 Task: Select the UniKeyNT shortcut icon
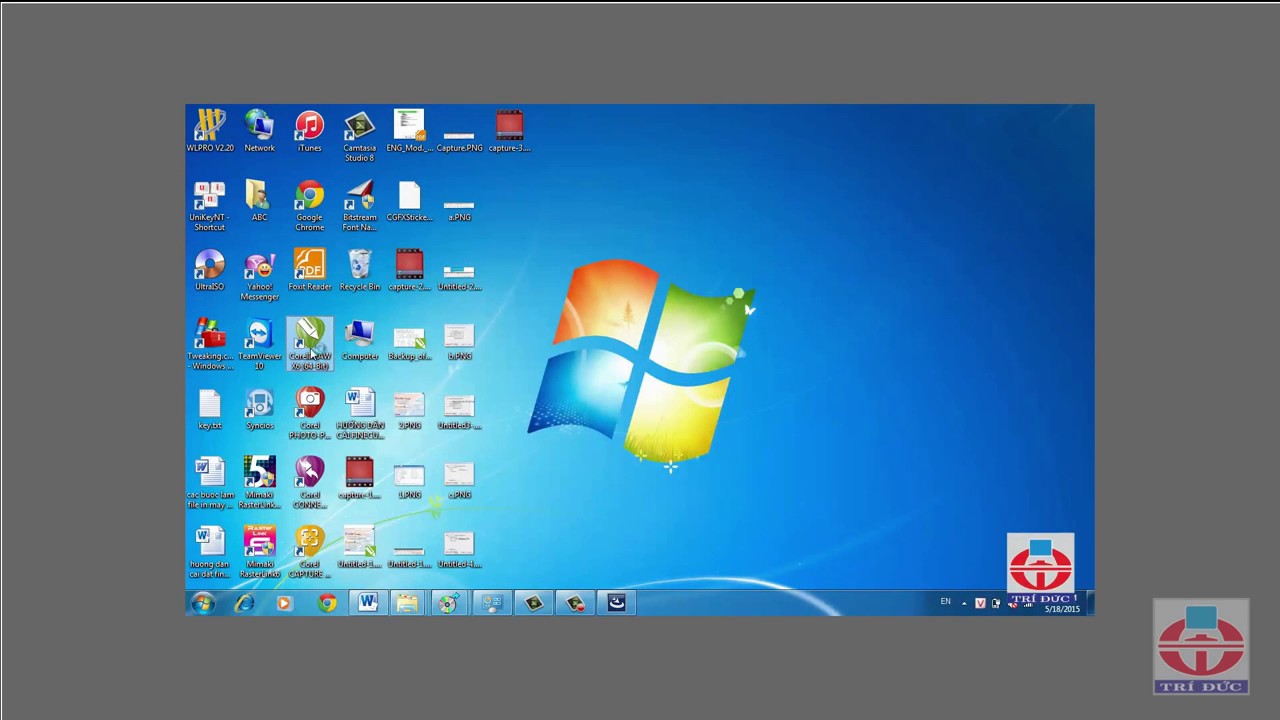pos(209,206)
